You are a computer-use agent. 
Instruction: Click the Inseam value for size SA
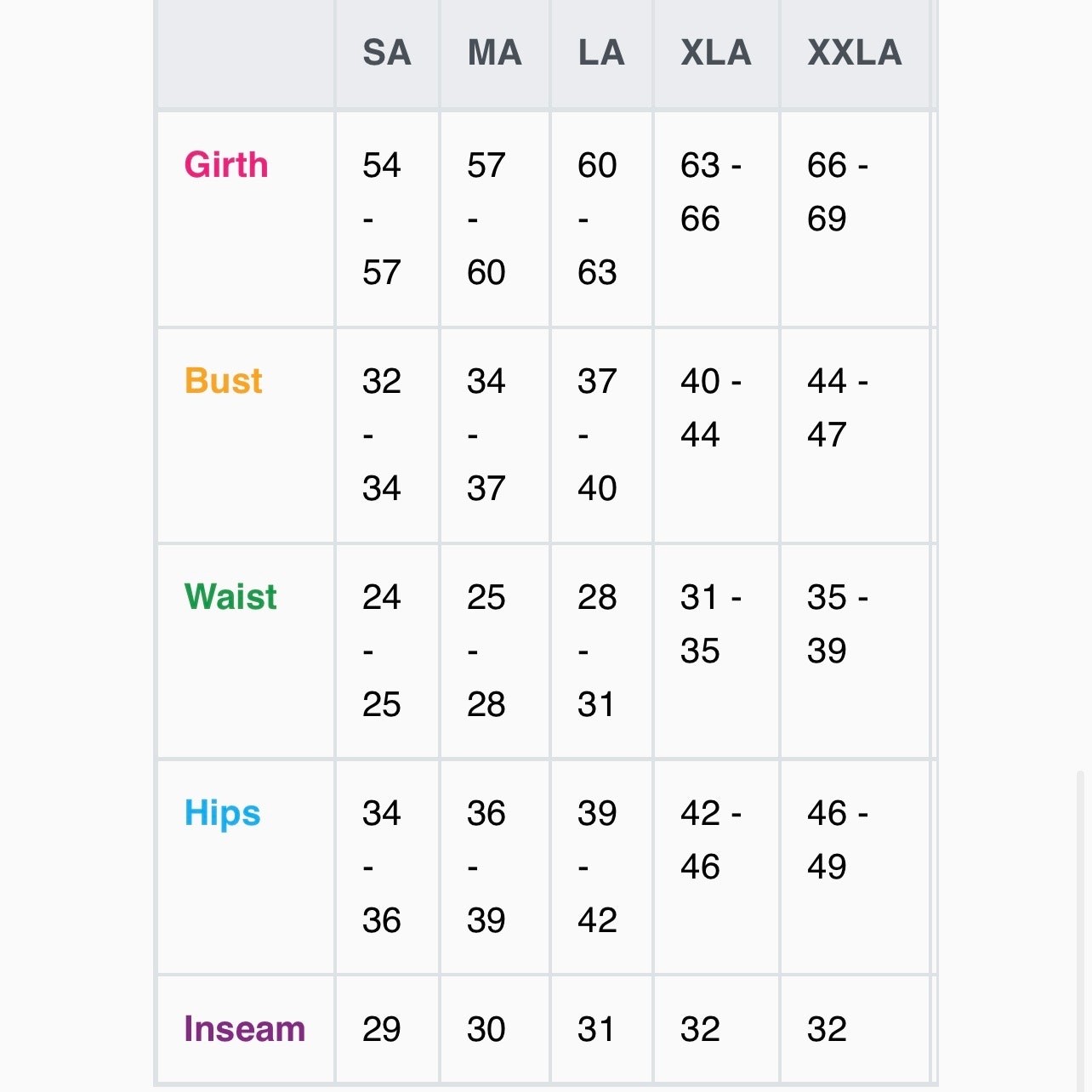tap(381, 1029)
